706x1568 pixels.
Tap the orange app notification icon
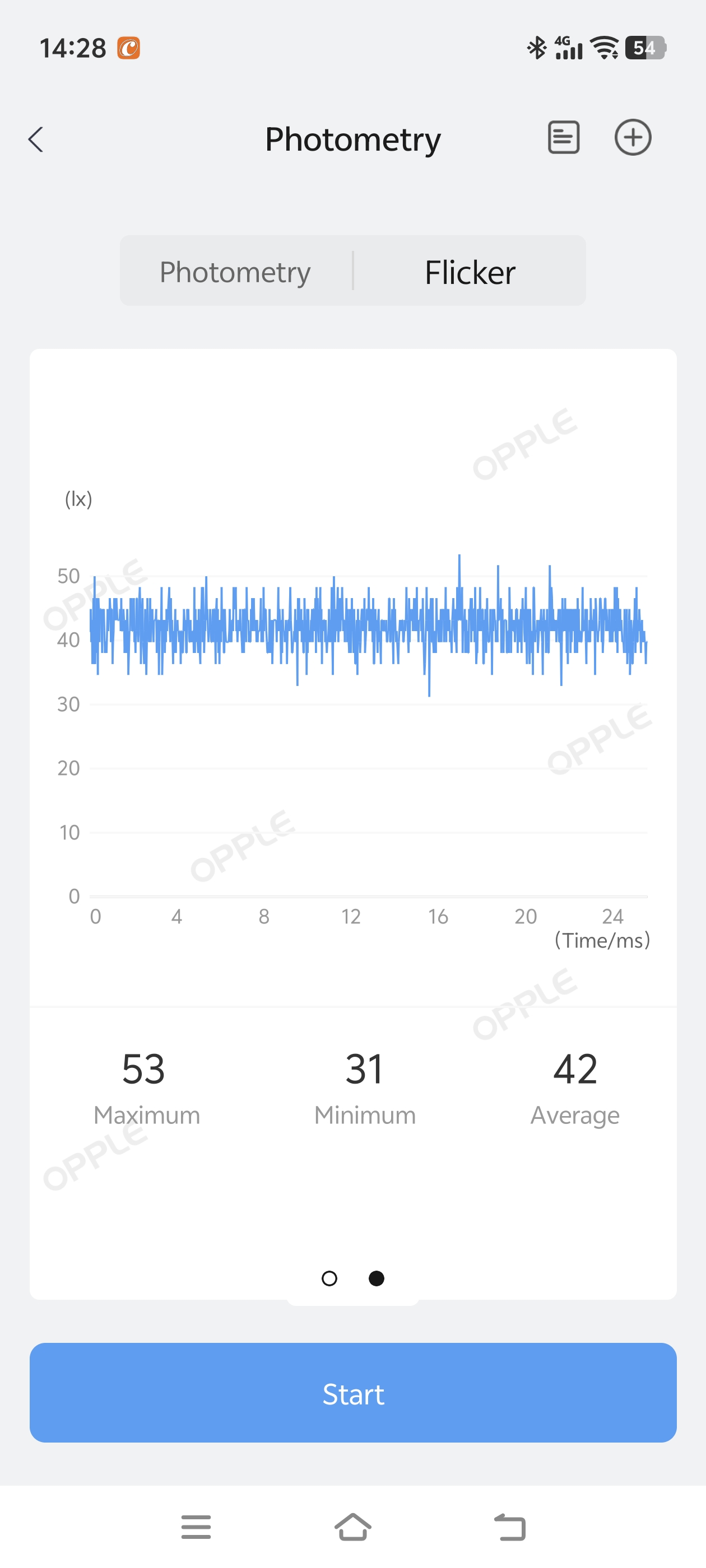tap(128, 48)
